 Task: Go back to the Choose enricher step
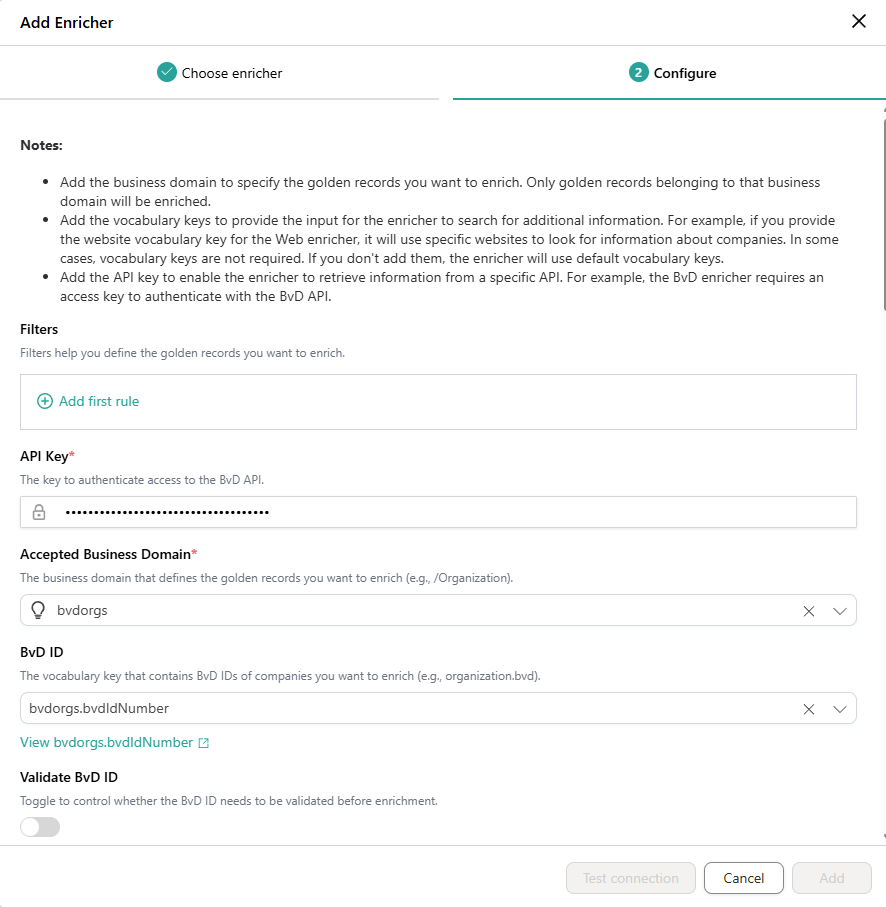[x=219, y=73]
